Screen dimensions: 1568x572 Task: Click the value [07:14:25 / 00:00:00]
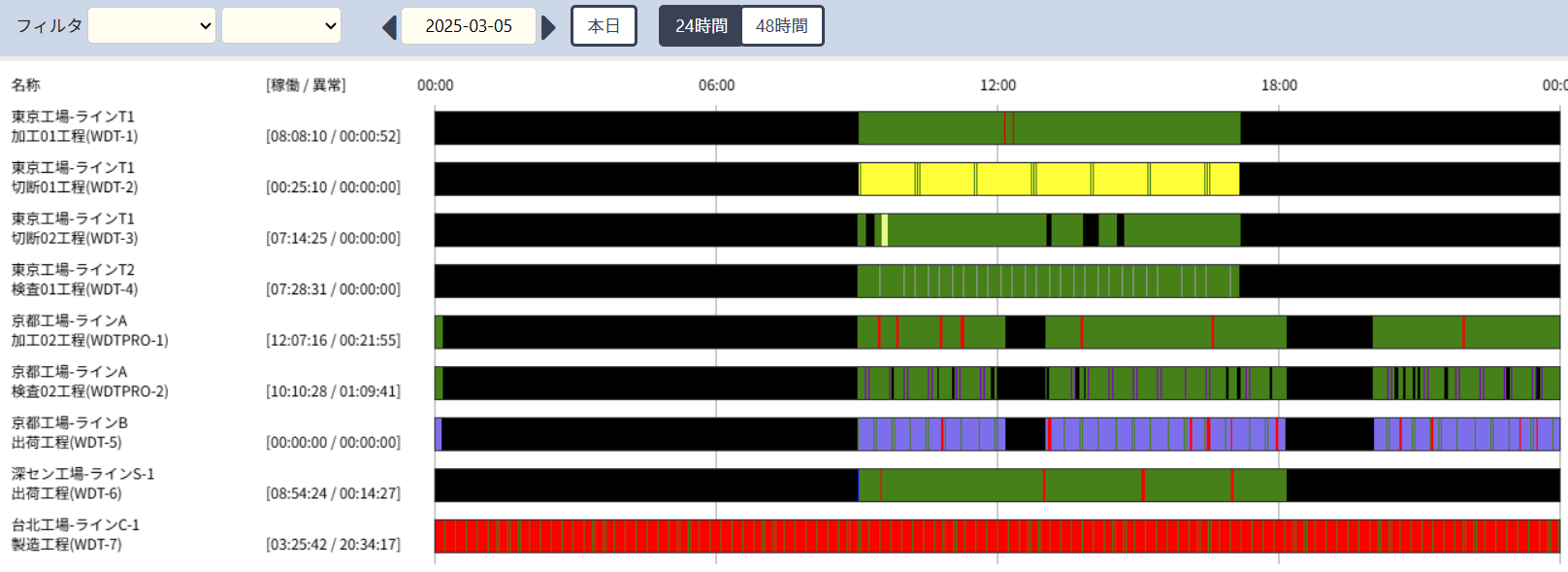(333, 238)
